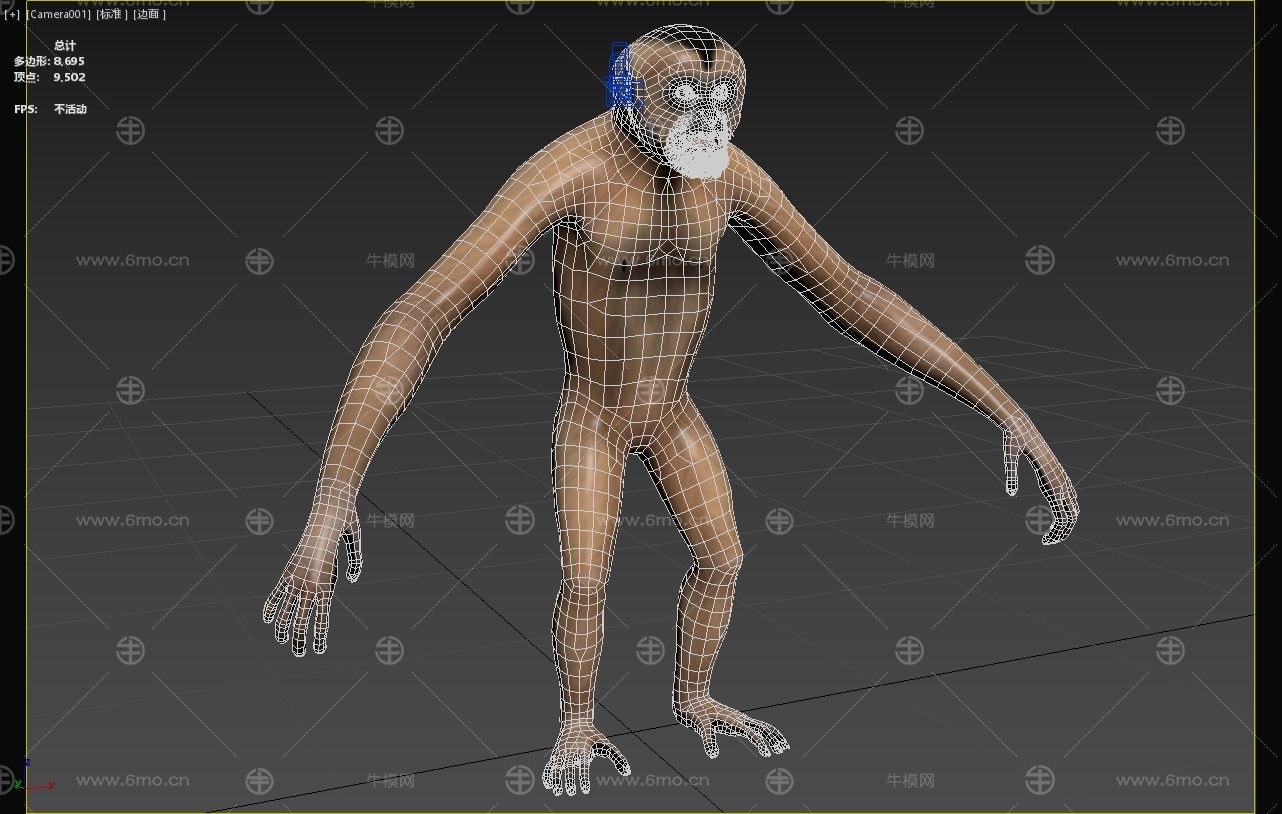Select the chimp's front foot

[583, 762]
